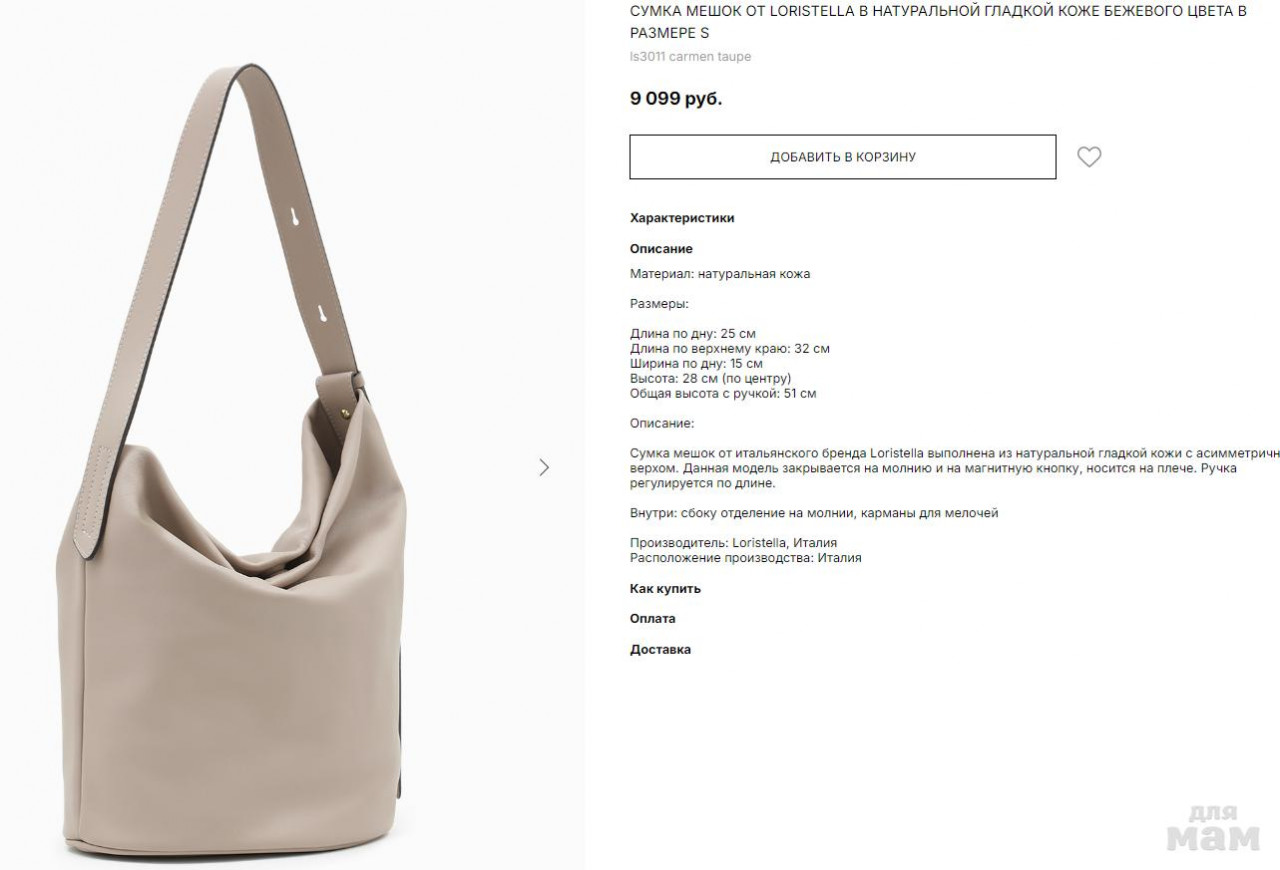Click the Loristella bag product title
Screen dimensions: 1280x870
coord(938,21)
